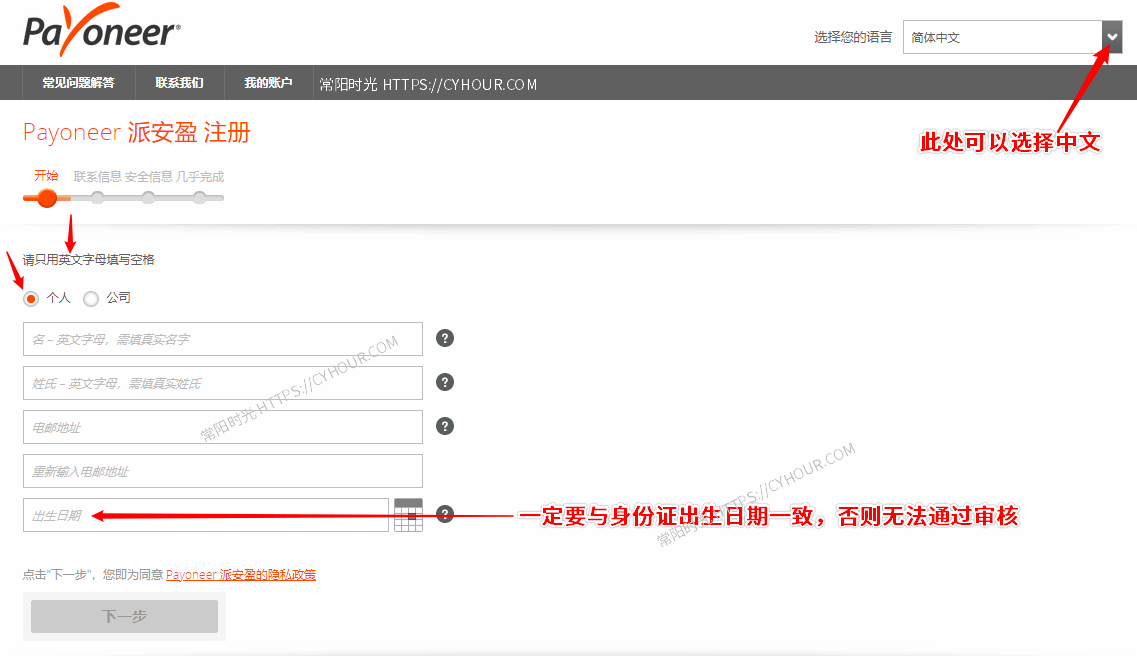The height and width of the screenshot is (656, 1137).
Task: Click the 开始 step label
Action: point(46,175)
